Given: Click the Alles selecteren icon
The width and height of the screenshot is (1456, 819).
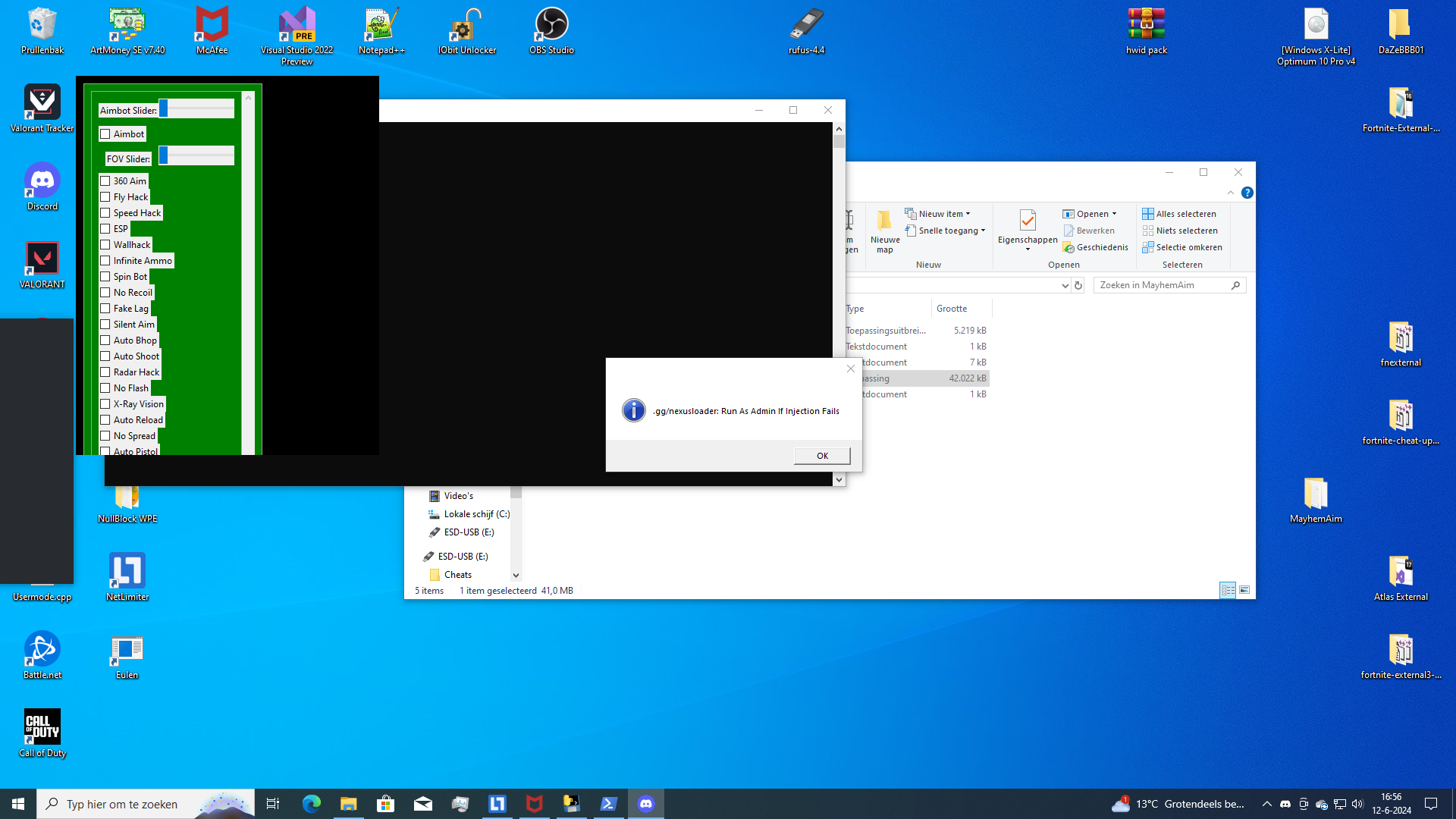Looking at the screenshot, I should [x=1148, y=214].
